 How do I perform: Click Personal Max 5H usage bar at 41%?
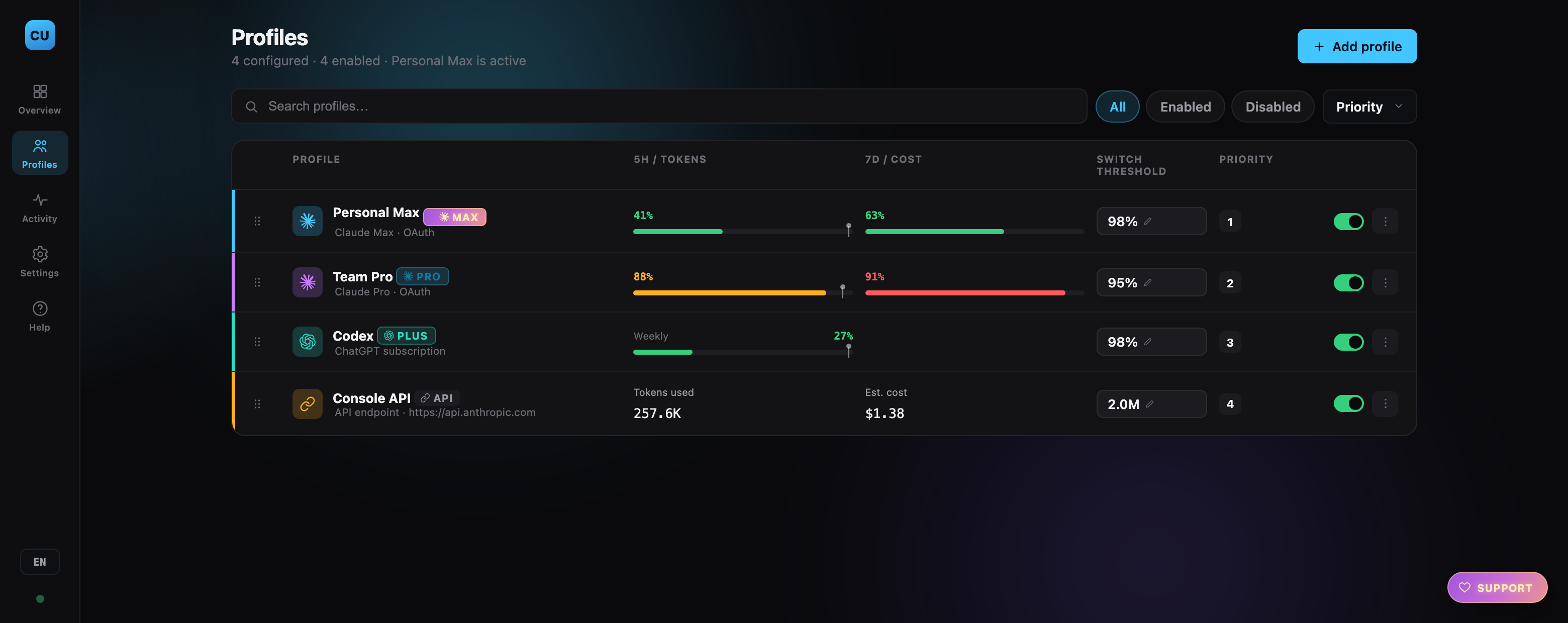(x=743, y=232)
